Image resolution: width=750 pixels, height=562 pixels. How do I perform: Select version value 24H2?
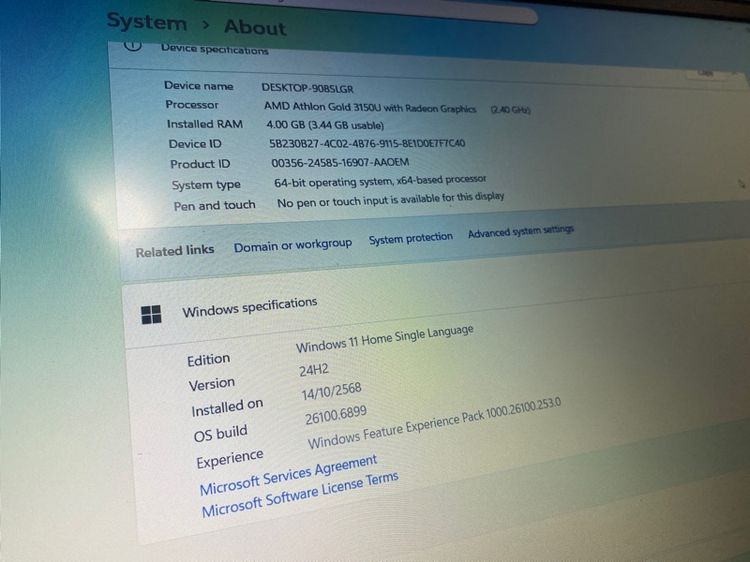pos(314,370)
